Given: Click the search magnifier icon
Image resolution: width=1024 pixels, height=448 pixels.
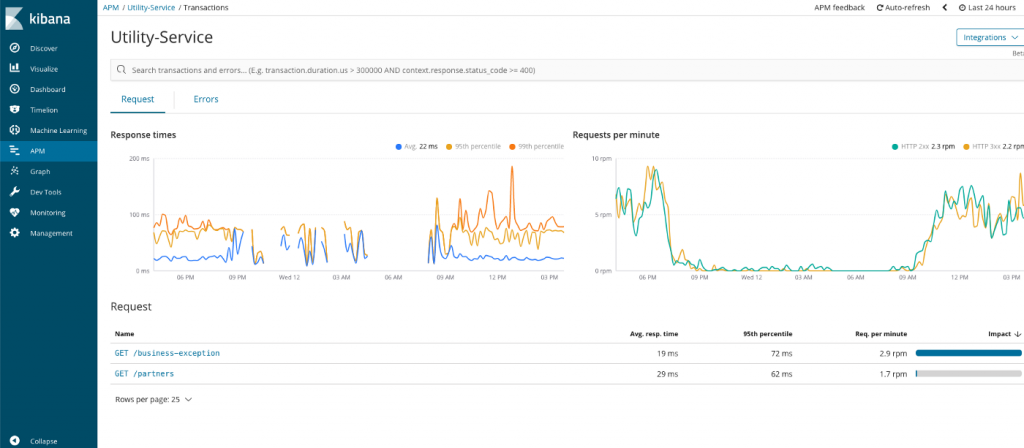Looking at the screenshot, I should [x=121, y=69].
